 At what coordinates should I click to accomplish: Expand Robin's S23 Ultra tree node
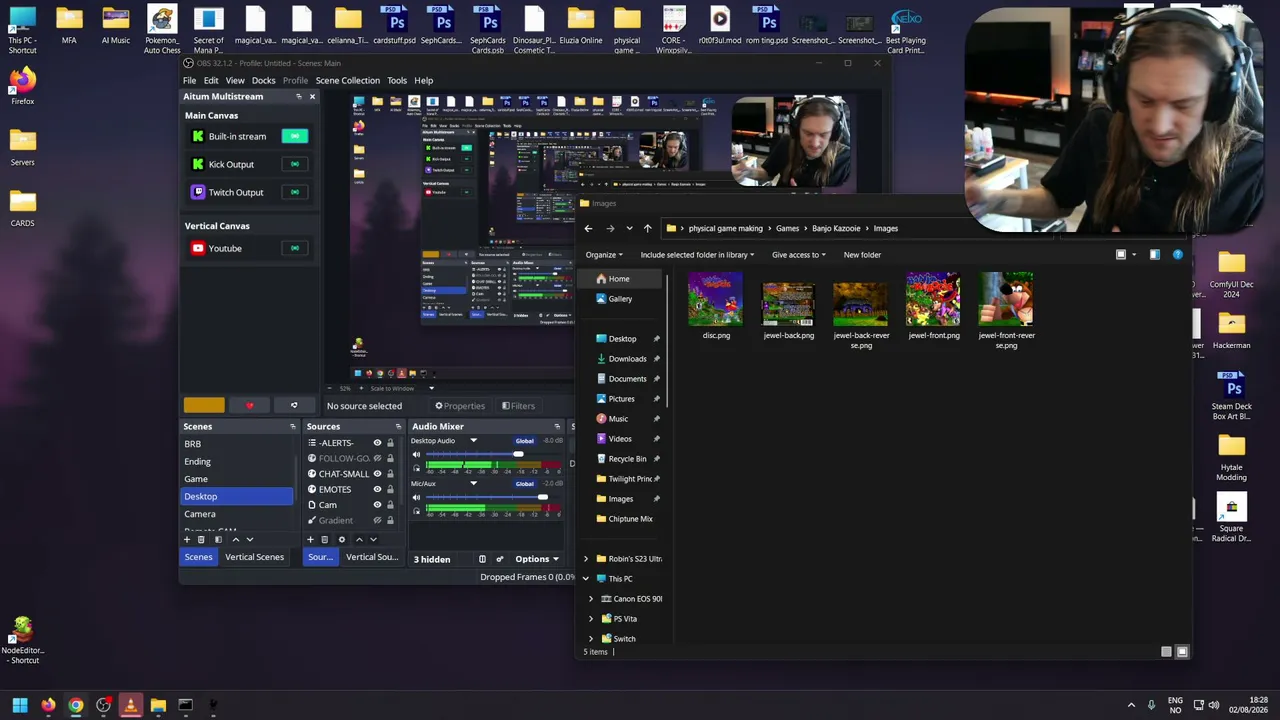tap(586, 559)
